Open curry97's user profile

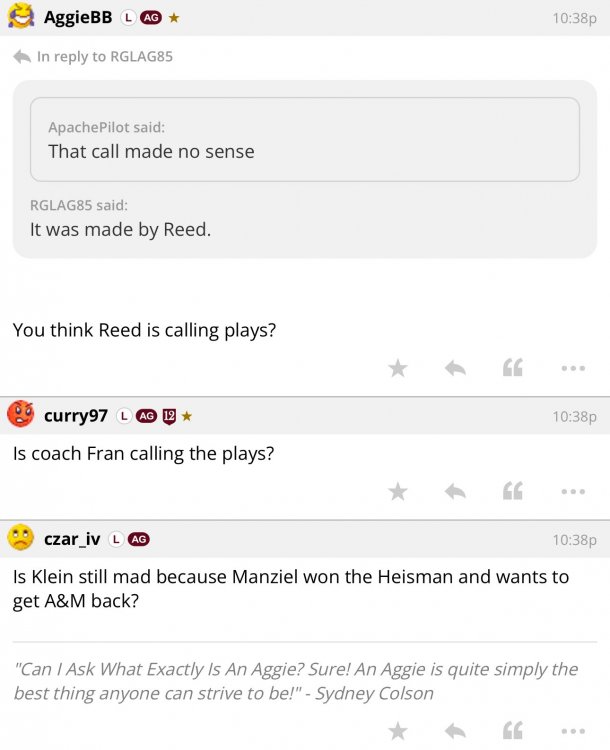76,415
